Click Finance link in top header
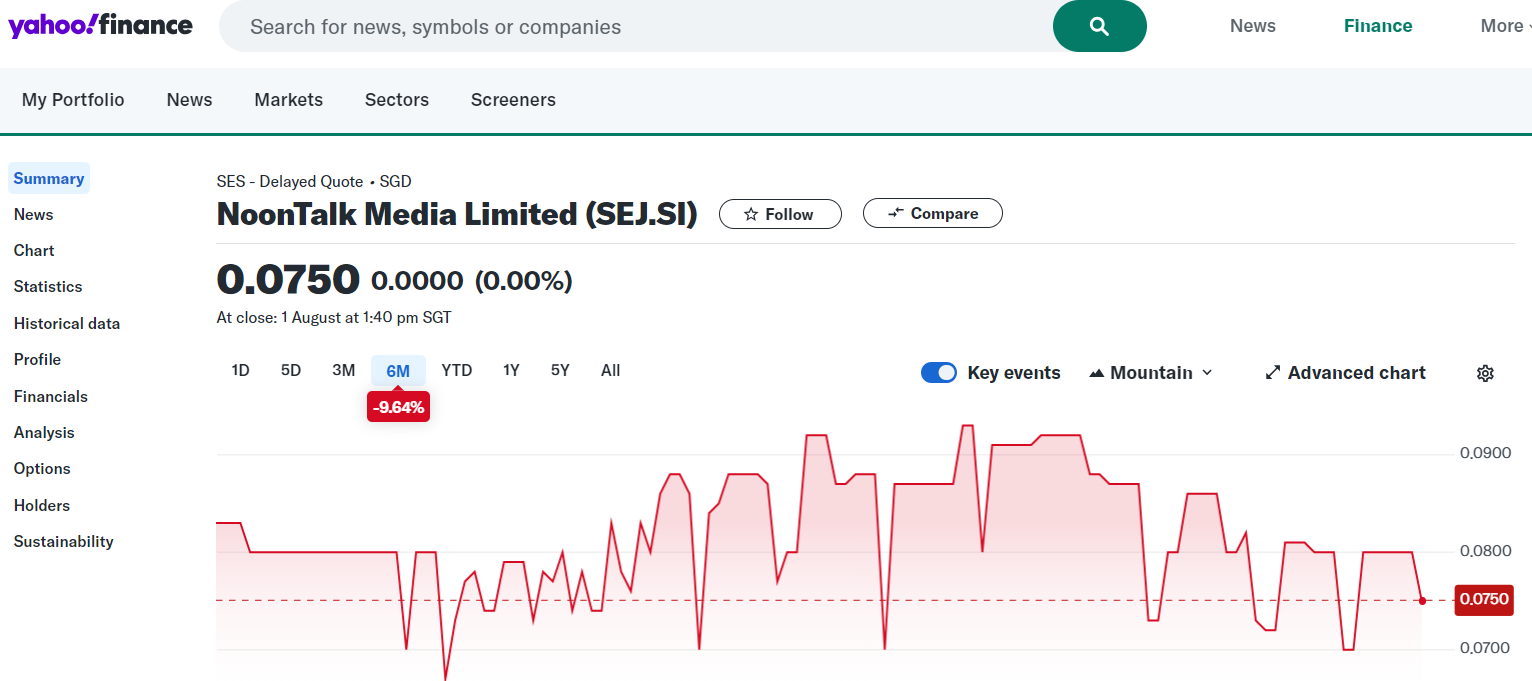1532x681 pixels. 1378,26
